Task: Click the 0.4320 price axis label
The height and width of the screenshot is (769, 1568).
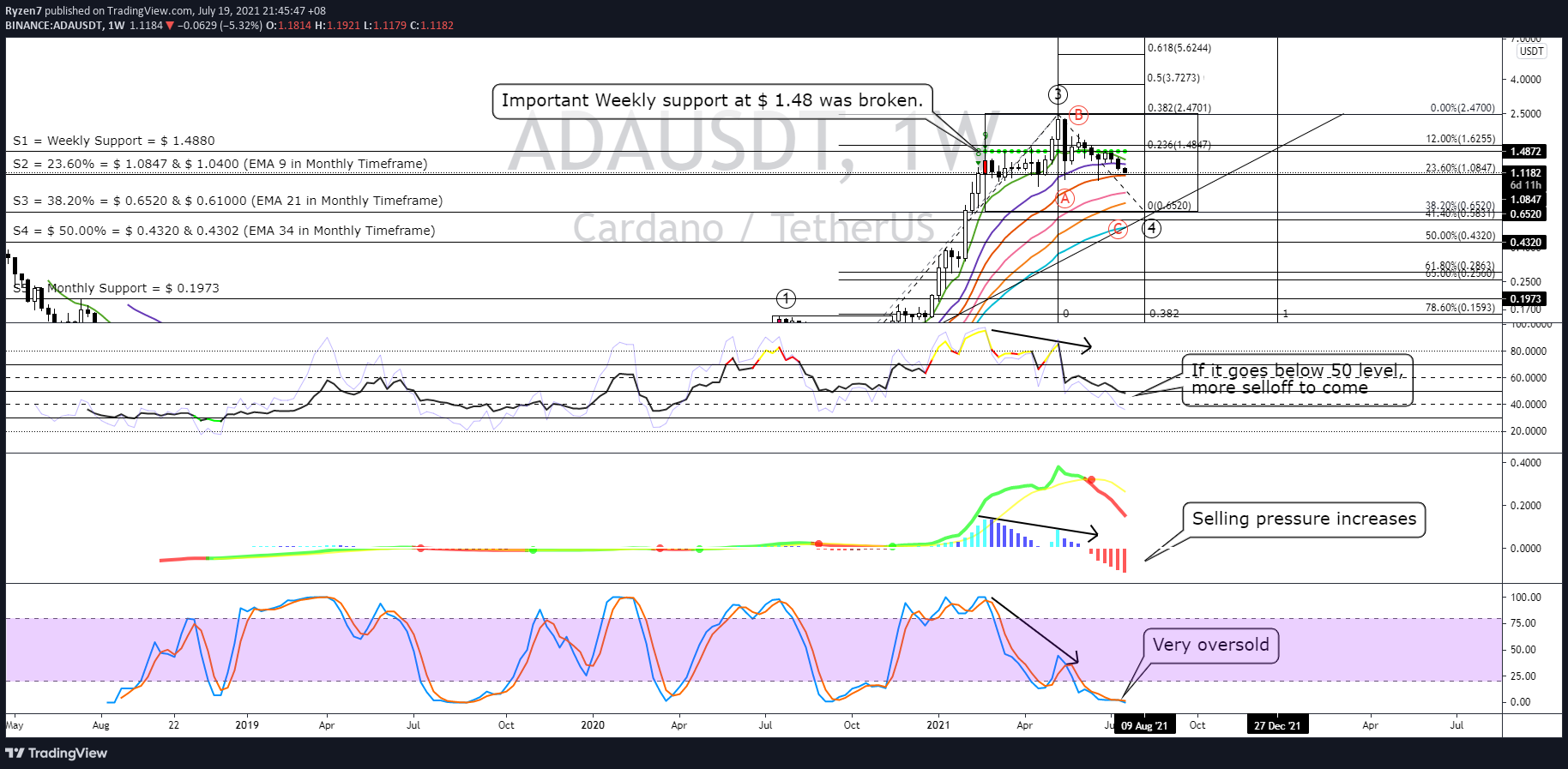Action: click(x=1526, y=243)
